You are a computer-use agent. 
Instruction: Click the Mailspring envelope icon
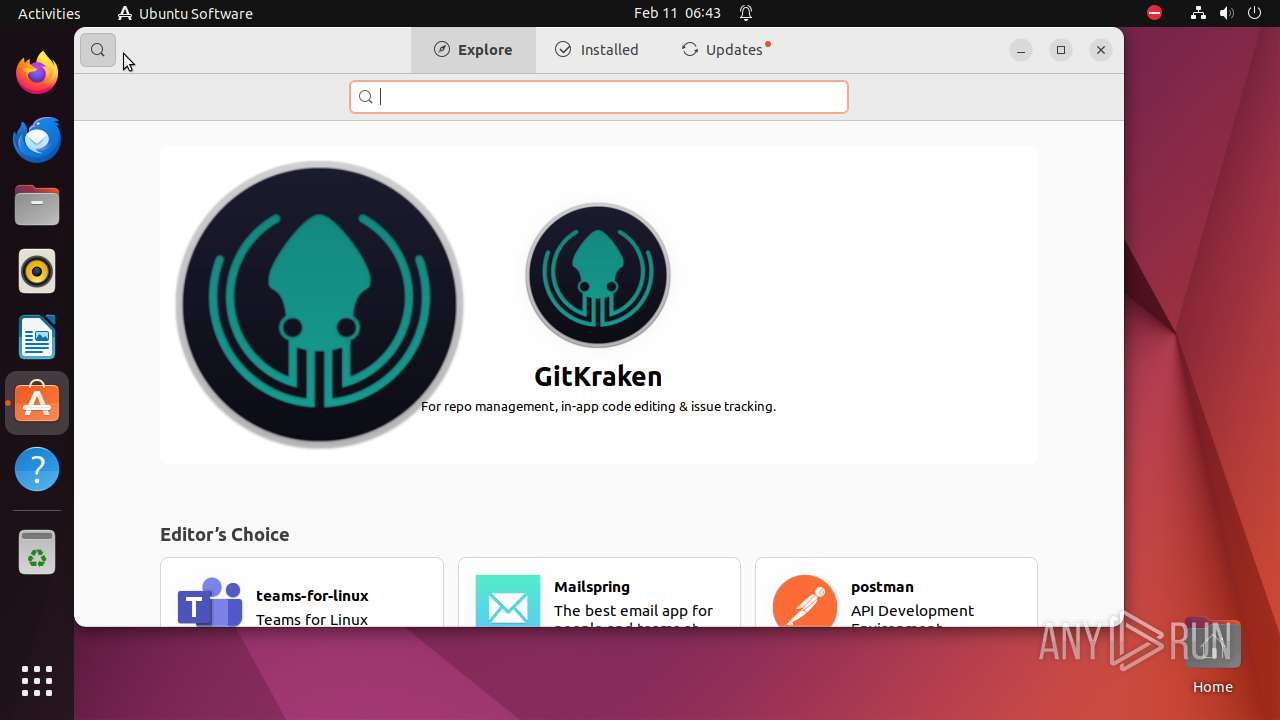click(x=508, y=601)
